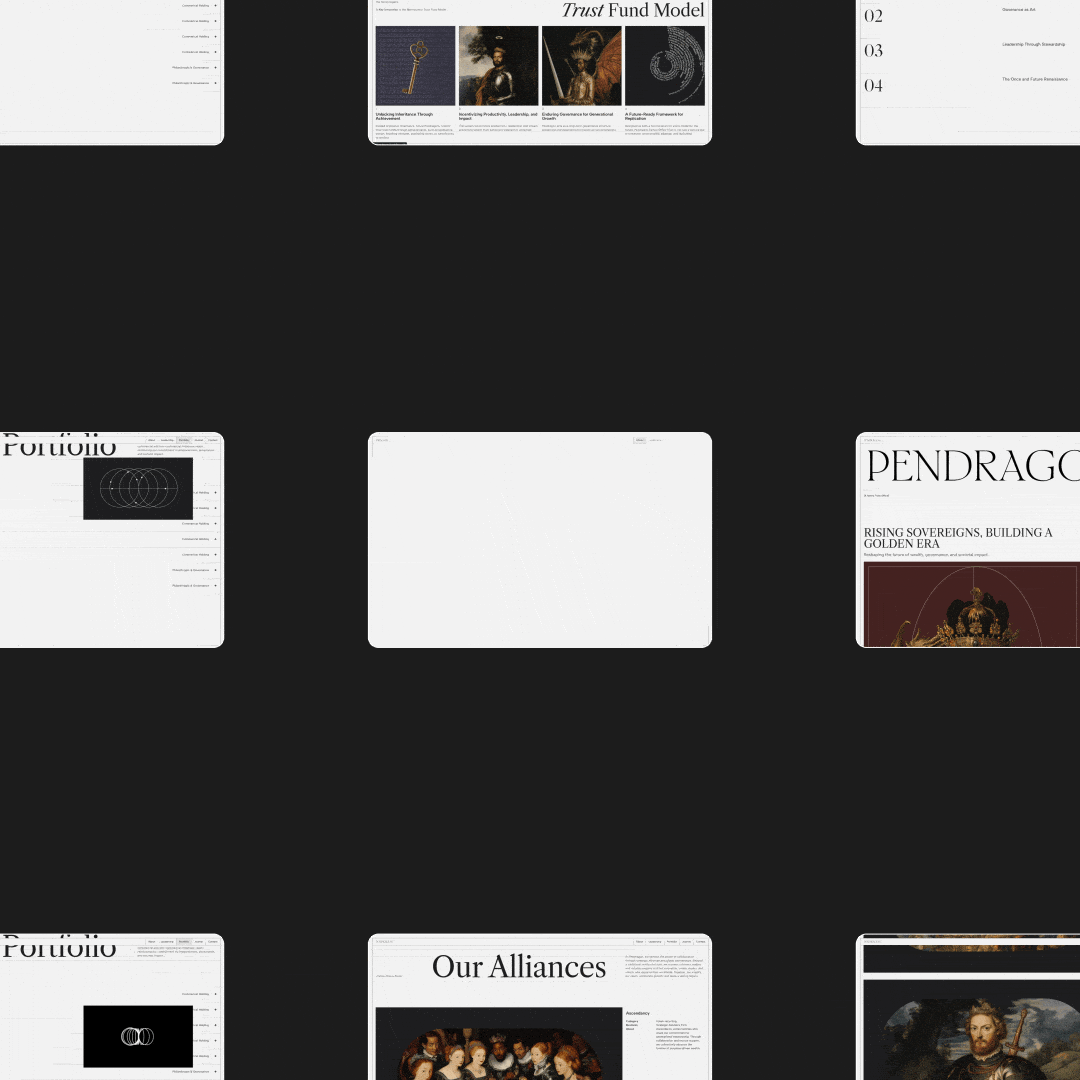Open the armored knight portrait thumbnail
The width and height of the screenshot is (1080, 1080).
498,65
